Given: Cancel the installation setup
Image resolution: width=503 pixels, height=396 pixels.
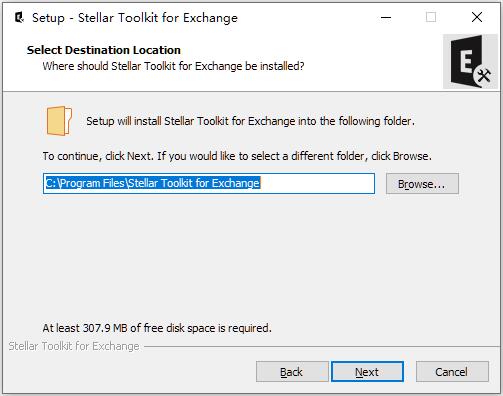Looking at the screenshot, I should (x=452, y=372).
